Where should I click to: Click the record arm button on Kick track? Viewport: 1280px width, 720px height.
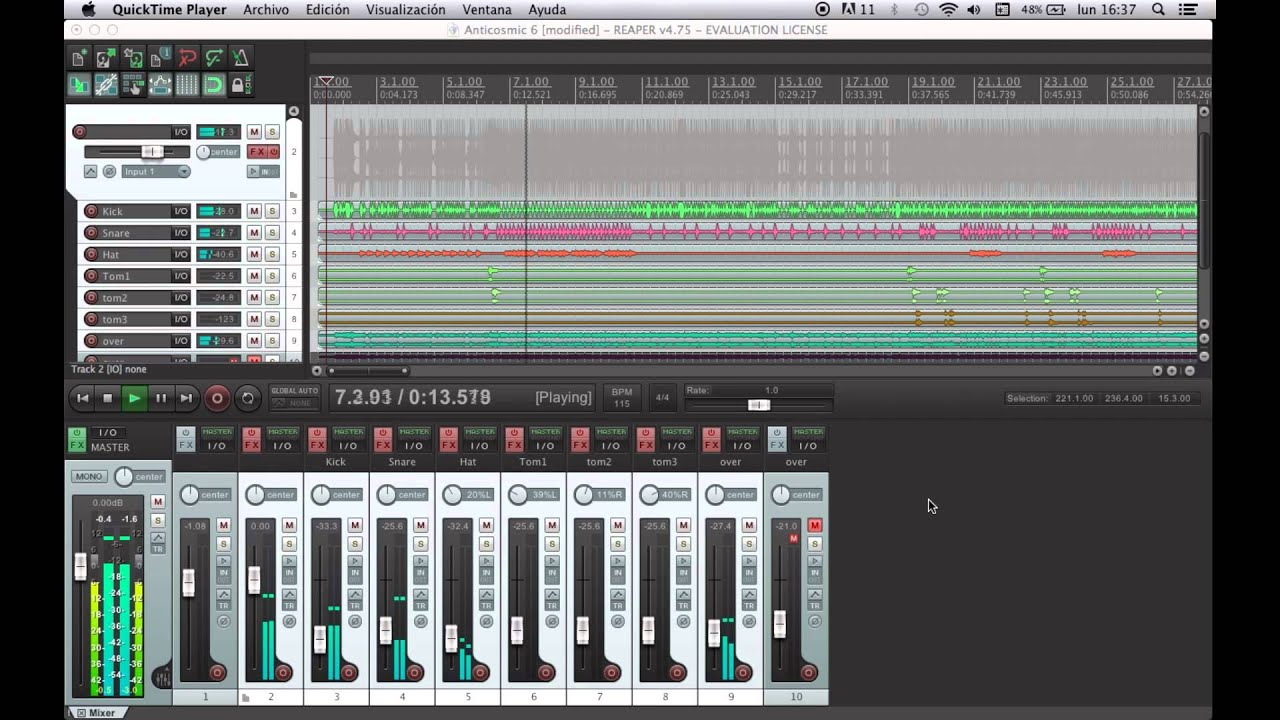click(91, 211)
